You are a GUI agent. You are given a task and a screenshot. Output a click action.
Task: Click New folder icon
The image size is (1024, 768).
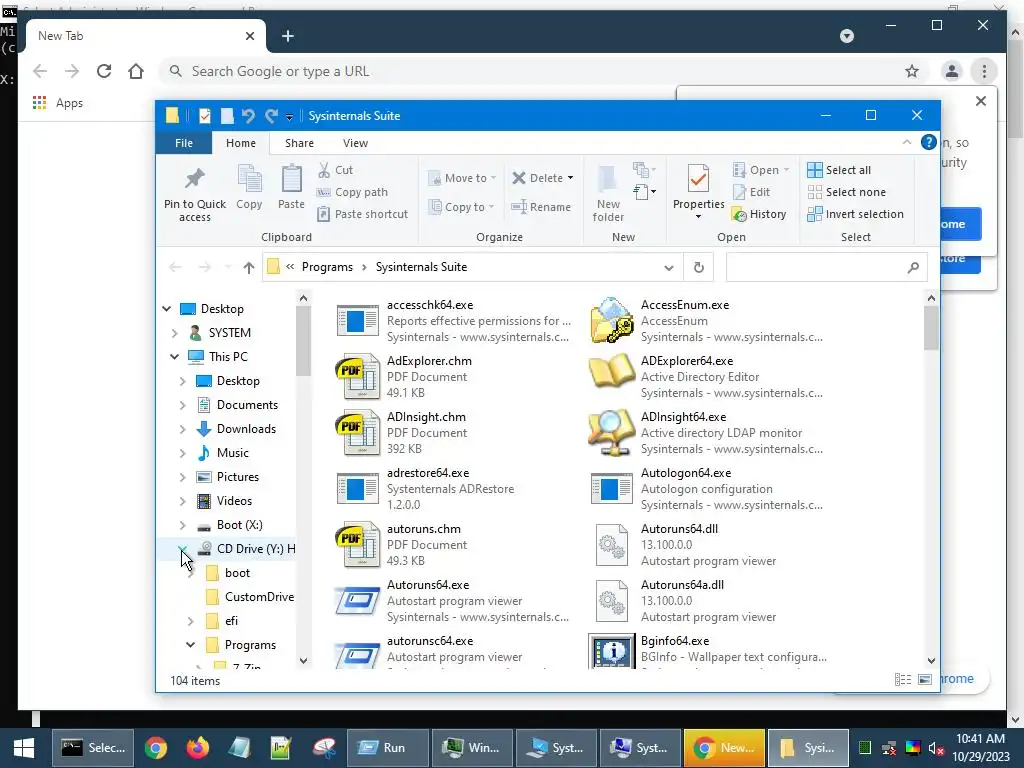[607, 180]
